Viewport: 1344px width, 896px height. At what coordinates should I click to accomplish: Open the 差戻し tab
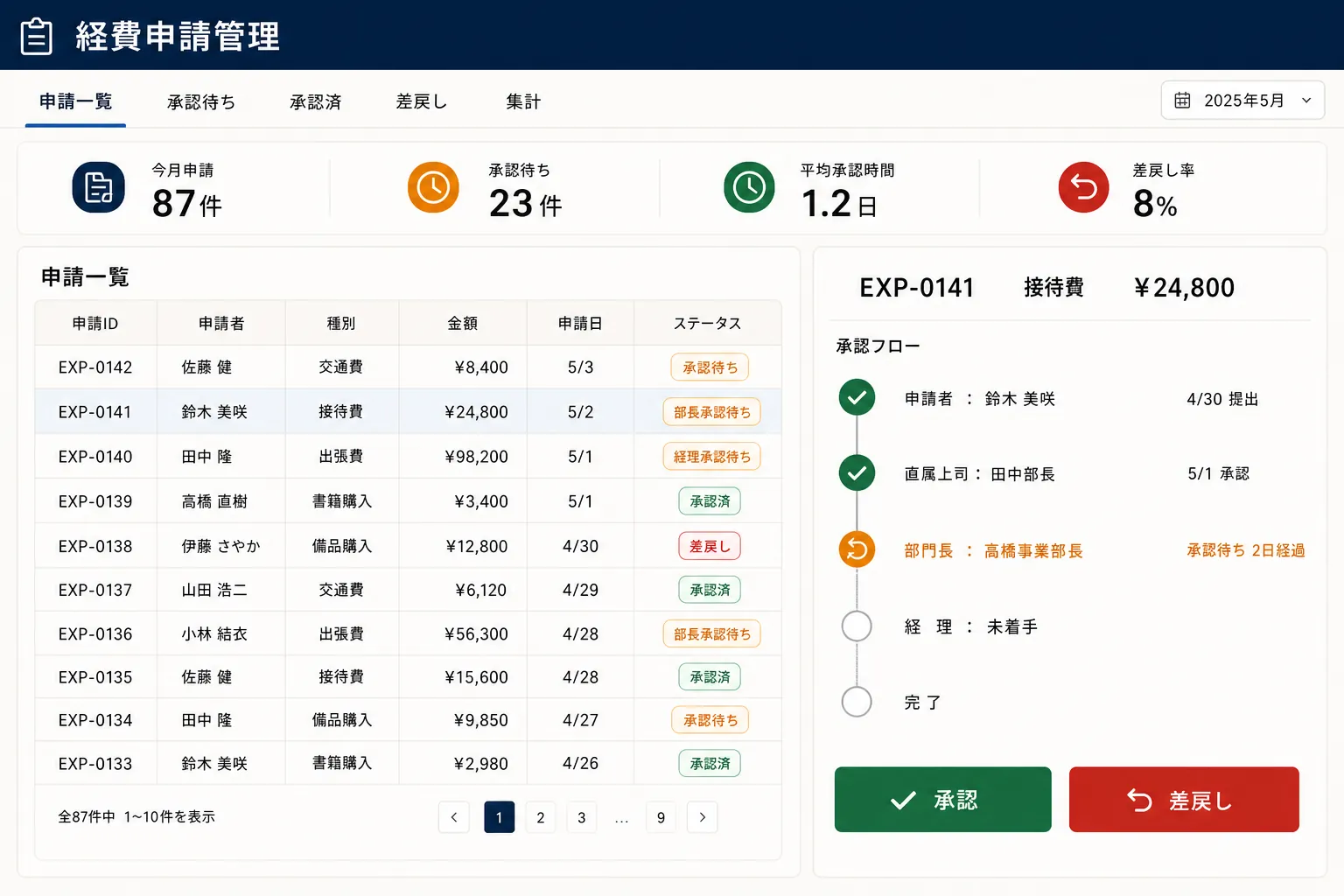pyautogui.click(x=421, y=101)
